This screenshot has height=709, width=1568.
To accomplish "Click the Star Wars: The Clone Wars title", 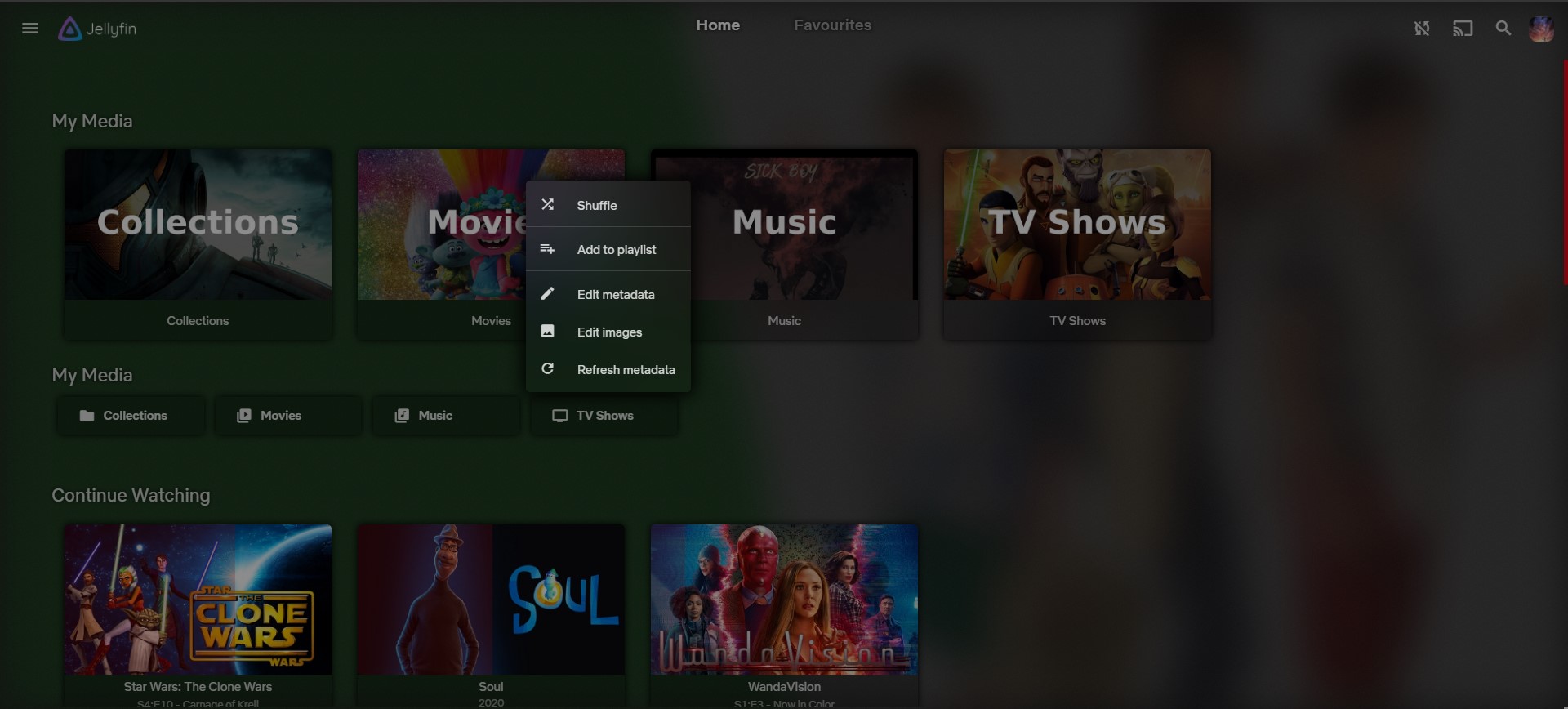I will pos(198,687).
